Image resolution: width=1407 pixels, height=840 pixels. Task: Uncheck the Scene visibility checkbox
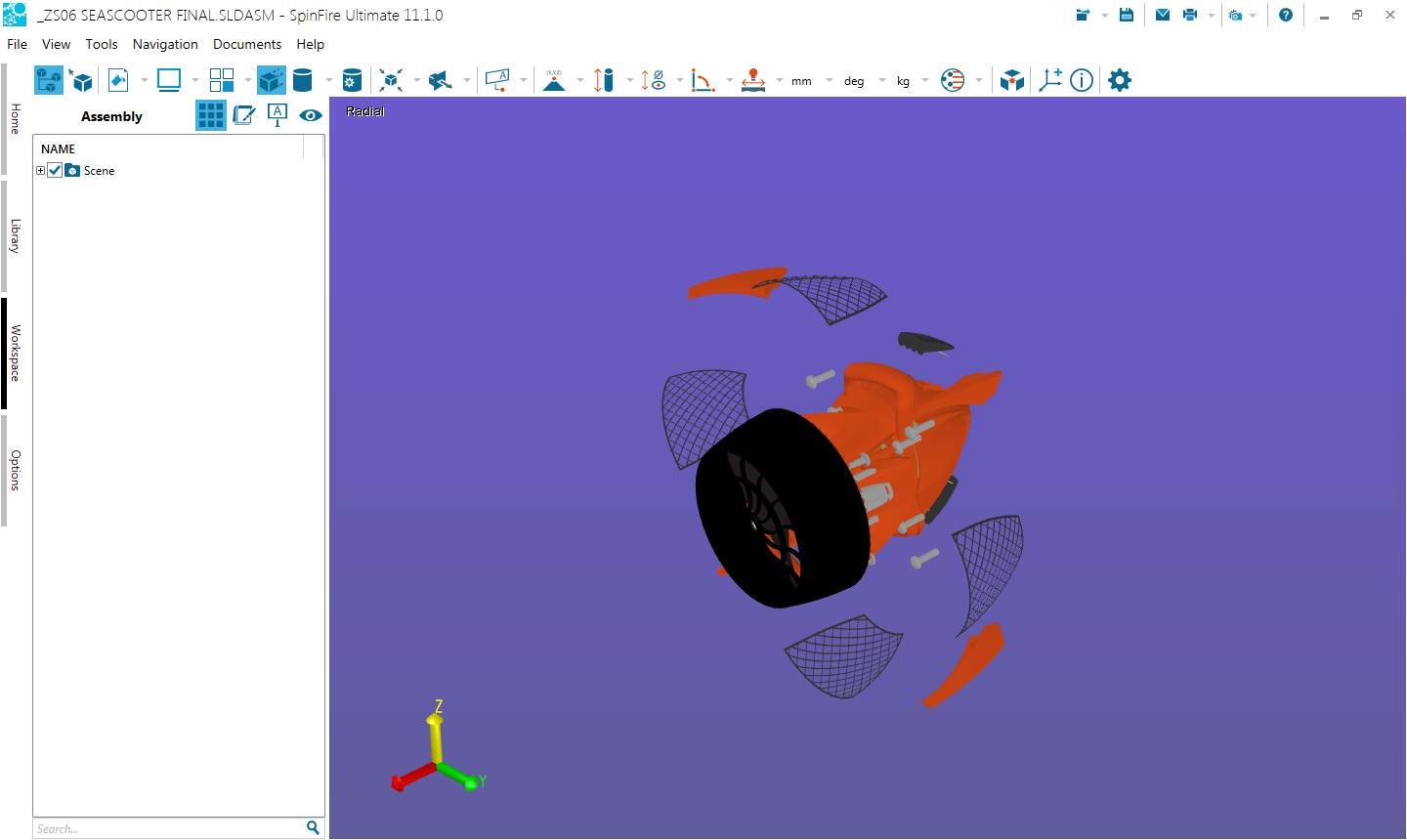[x=56, y=170]
